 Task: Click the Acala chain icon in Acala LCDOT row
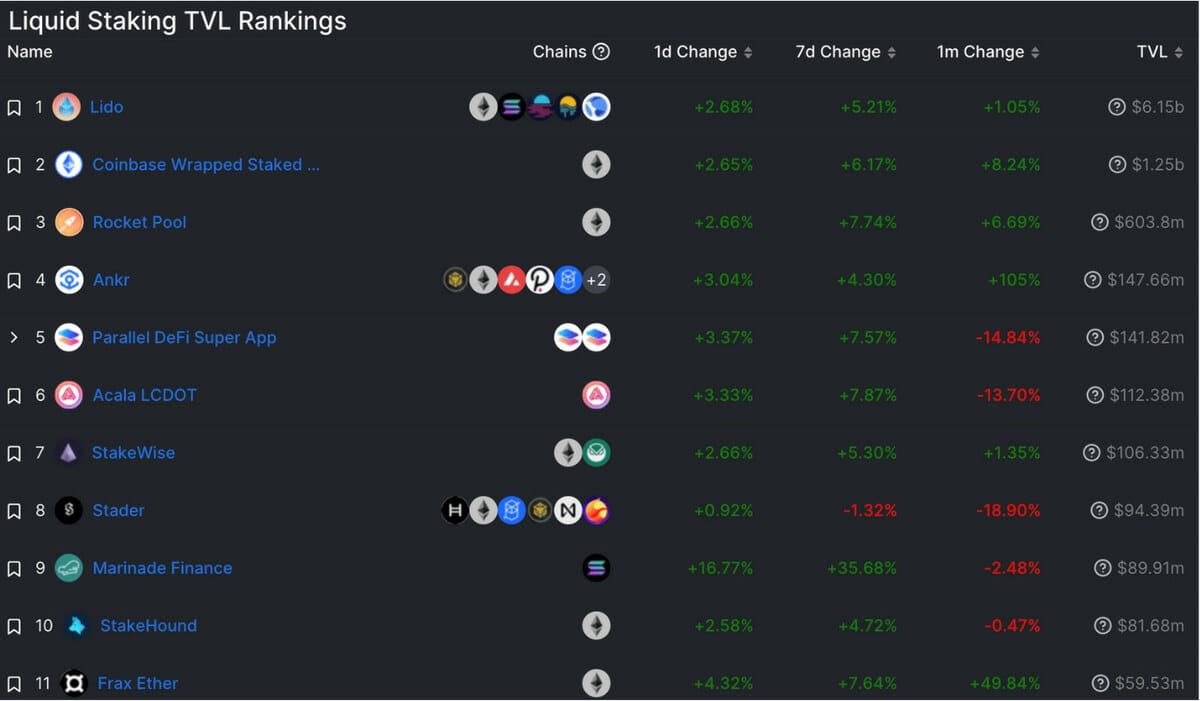click(x=596, y=395)
